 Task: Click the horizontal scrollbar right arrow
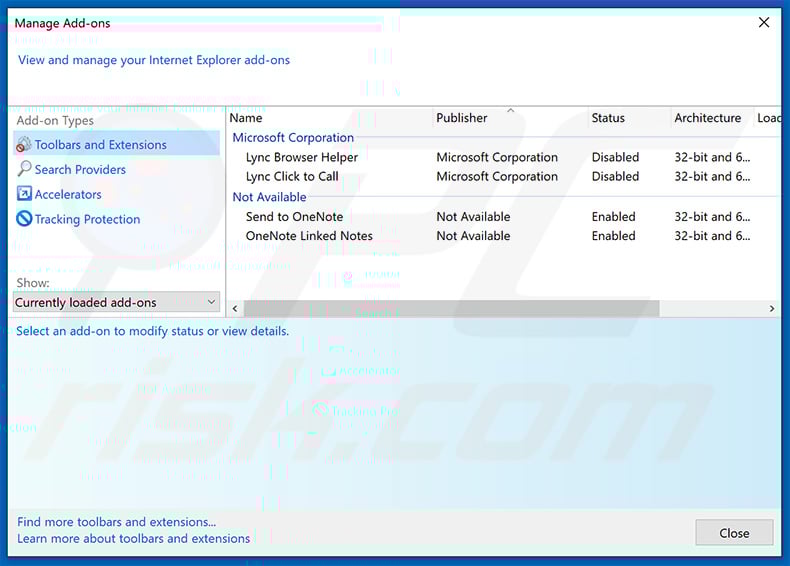pyautogui.click(x=772, y=308)
